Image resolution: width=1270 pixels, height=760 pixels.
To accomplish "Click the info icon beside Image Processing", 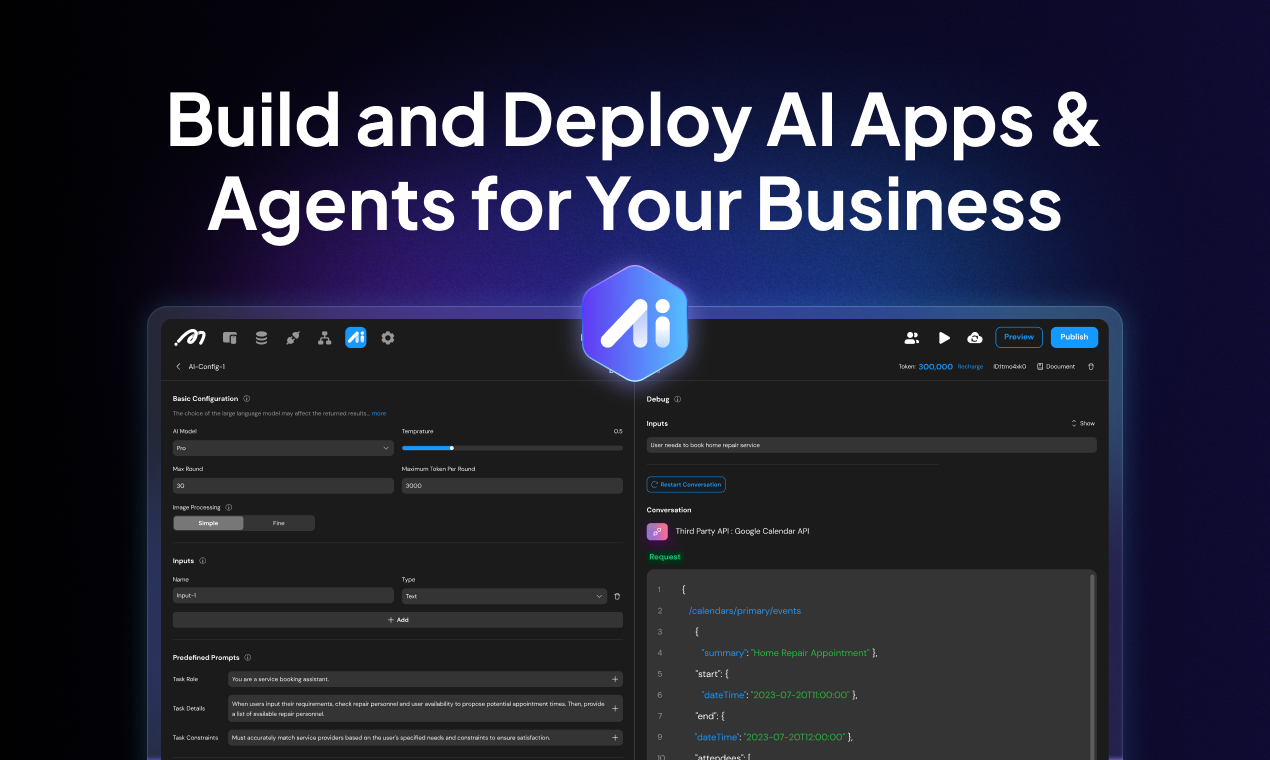I will [229, 508].
